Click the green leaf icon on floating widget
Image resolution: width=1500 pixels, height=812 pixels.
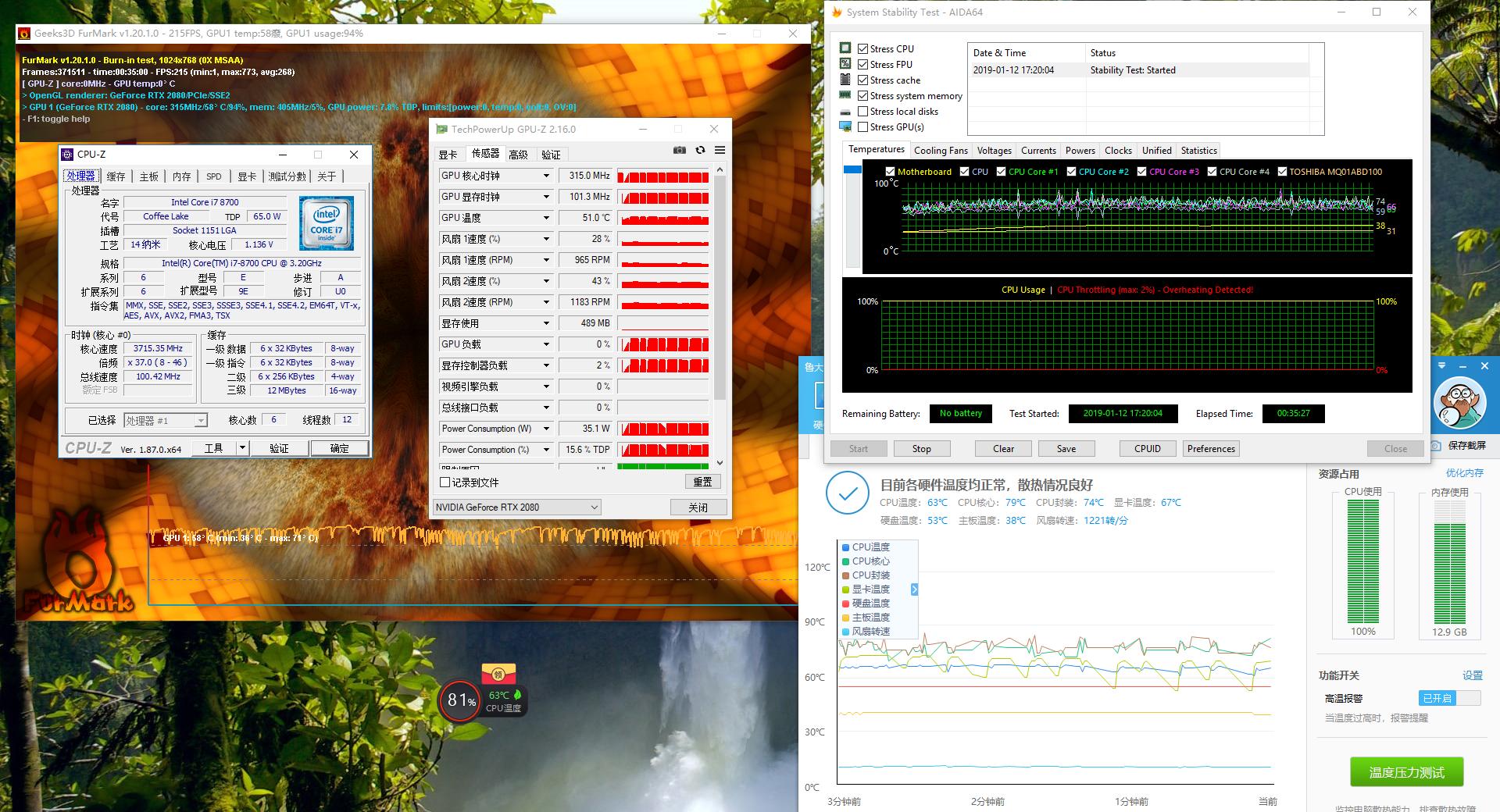click(x=517, y=695)
